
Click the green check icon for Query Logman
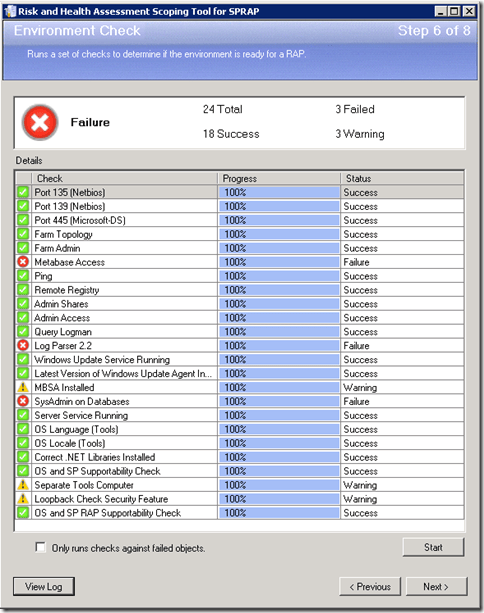(x=23, y=332)
